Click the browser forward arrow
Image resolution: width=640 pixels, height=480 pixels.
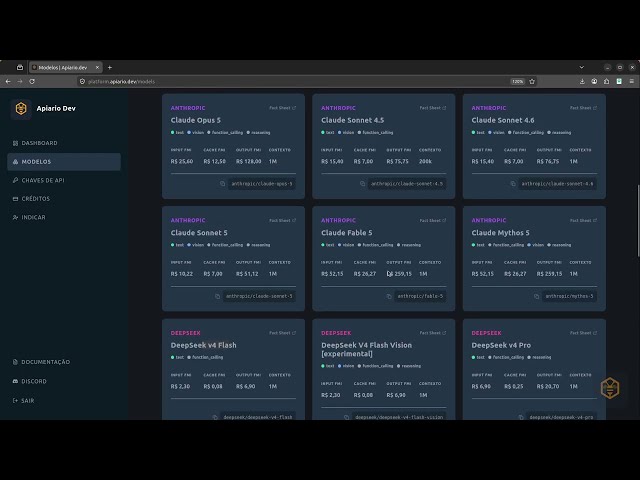[x=20, y=82]
